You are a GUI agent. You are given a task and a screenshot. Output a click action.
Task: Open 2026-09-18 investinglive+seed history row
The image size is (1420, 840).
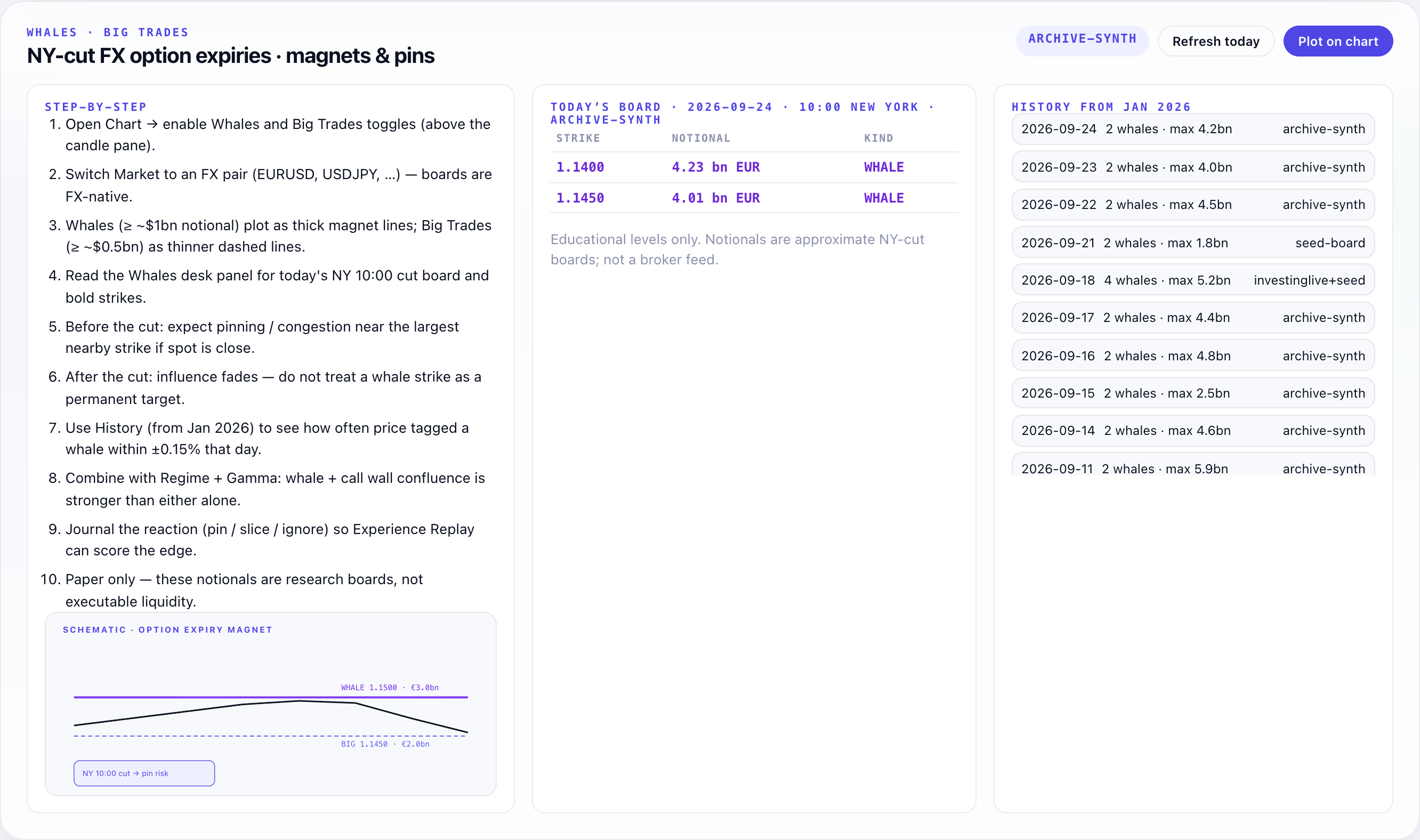click(x=1193, y=280)
